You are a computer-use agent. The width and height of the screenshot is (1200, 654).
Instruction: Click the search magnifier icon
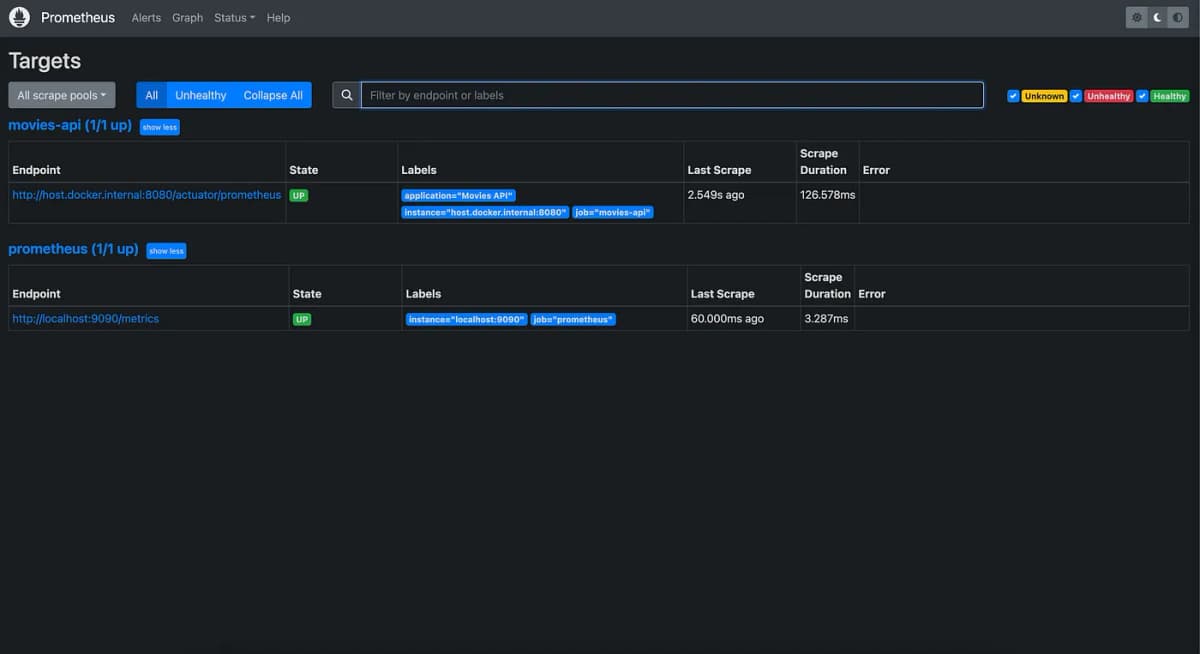tap(347, 95)
